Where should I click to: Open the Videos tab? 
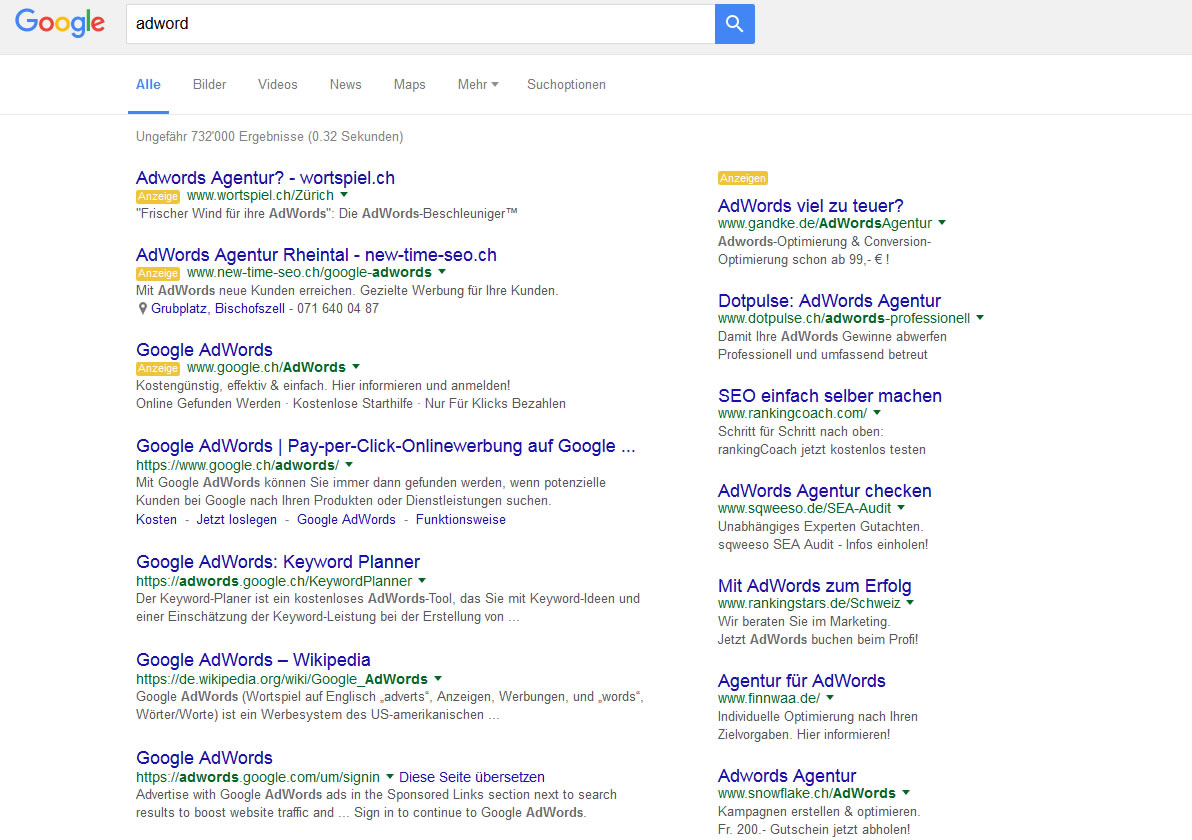[277, 84]
